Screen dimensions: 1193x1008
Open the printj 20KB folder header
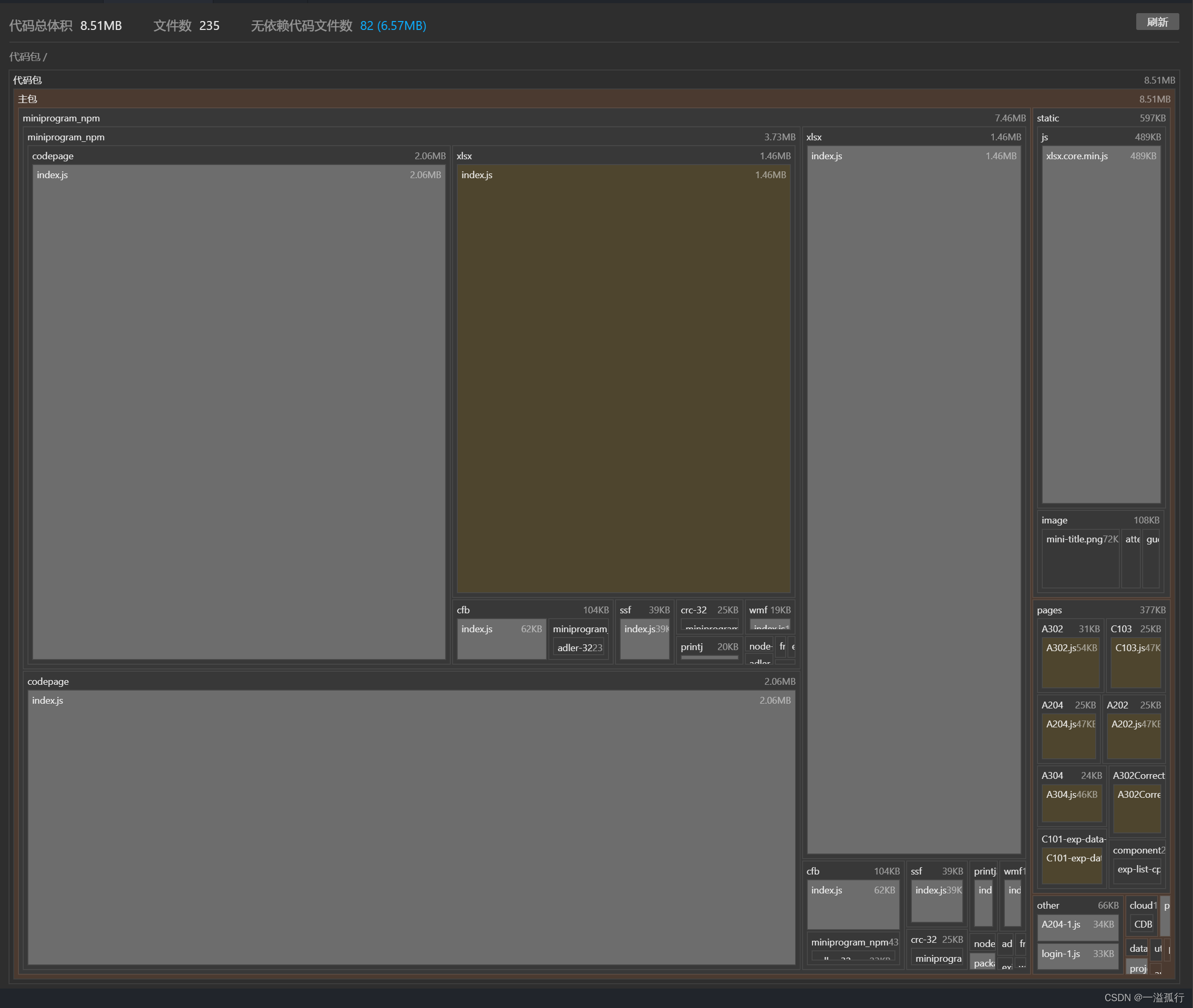pyautogui.click(x=709, y=646)
